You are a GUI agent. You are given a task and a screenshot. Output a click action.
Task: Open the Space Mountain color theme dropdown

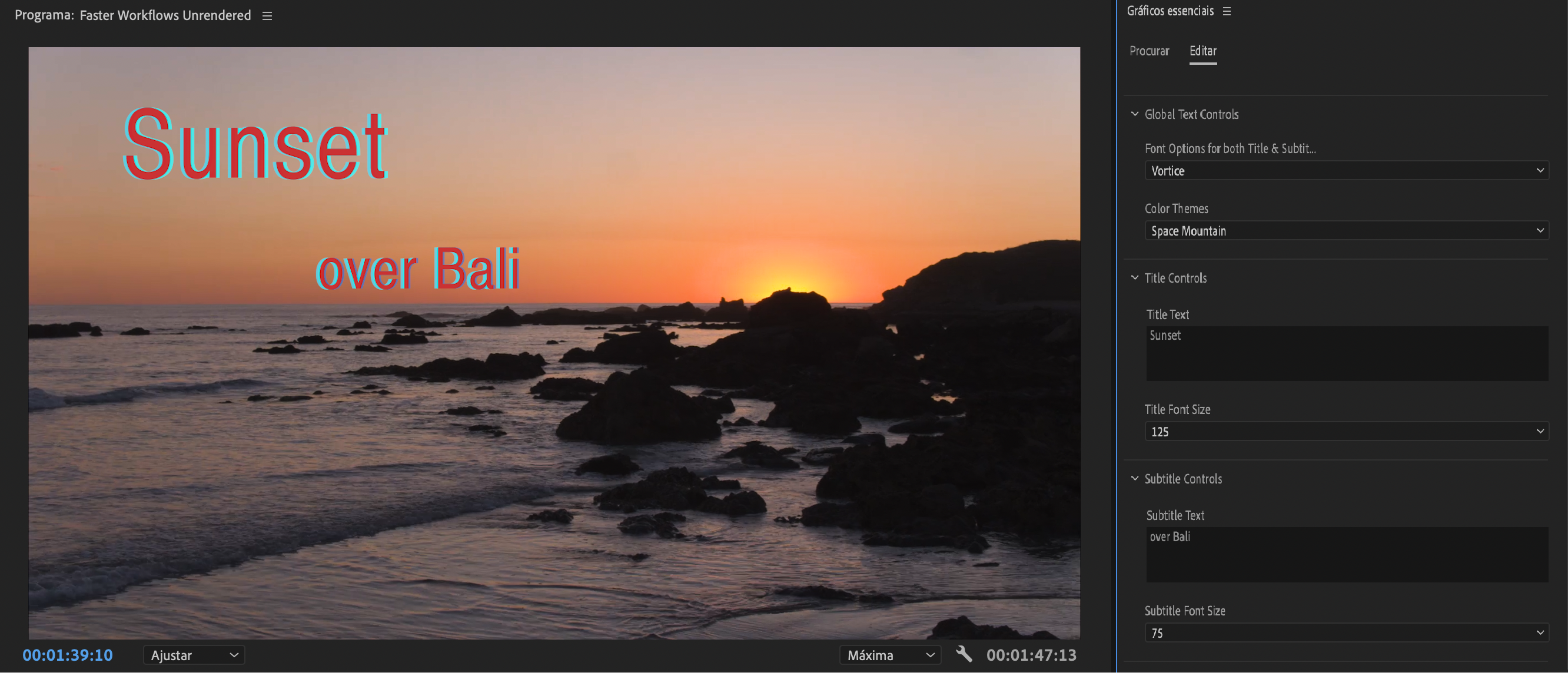point(1346,231)
